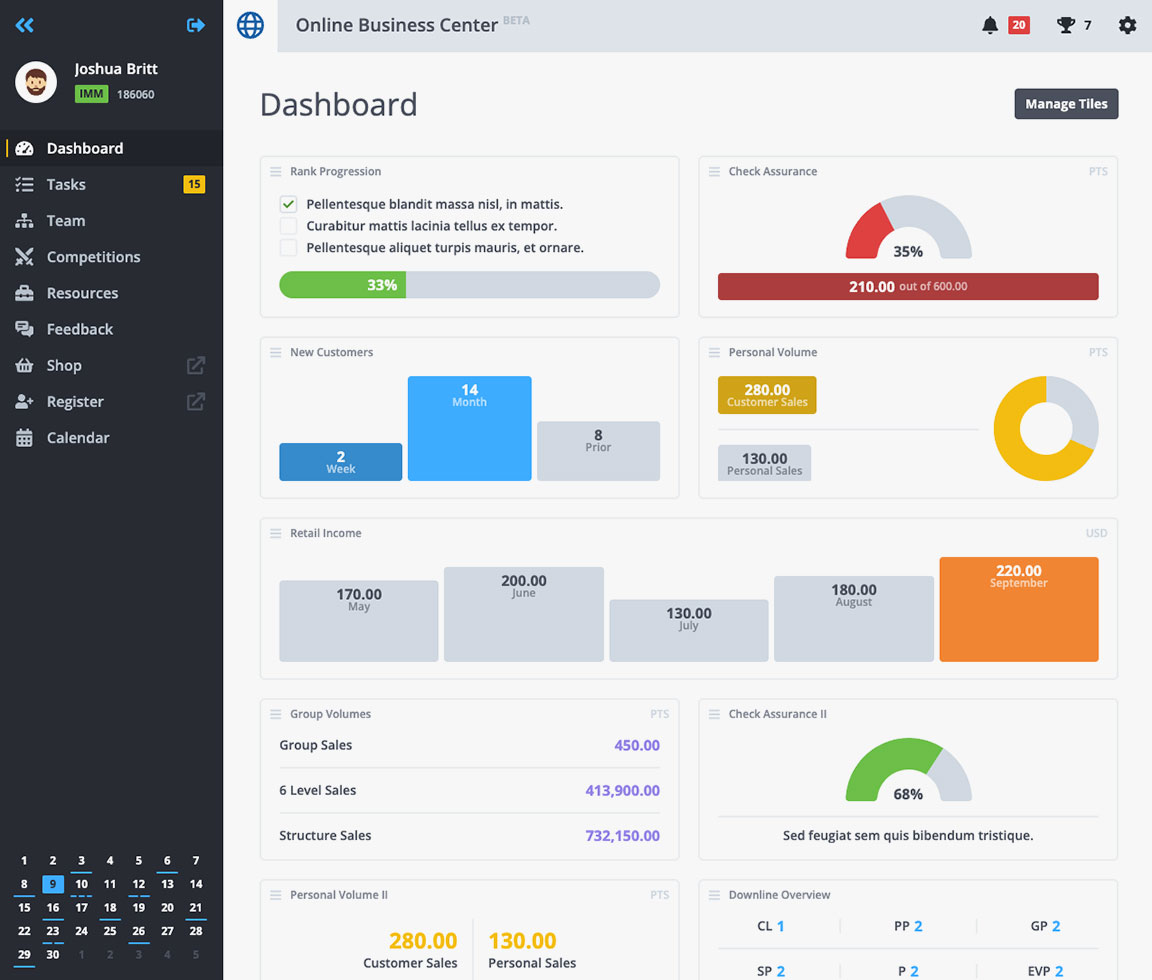Image resolution: width=1152 pixels, height=980 pixels.
Task: Open the globe language icon
Action: click(x=250, y=25)
